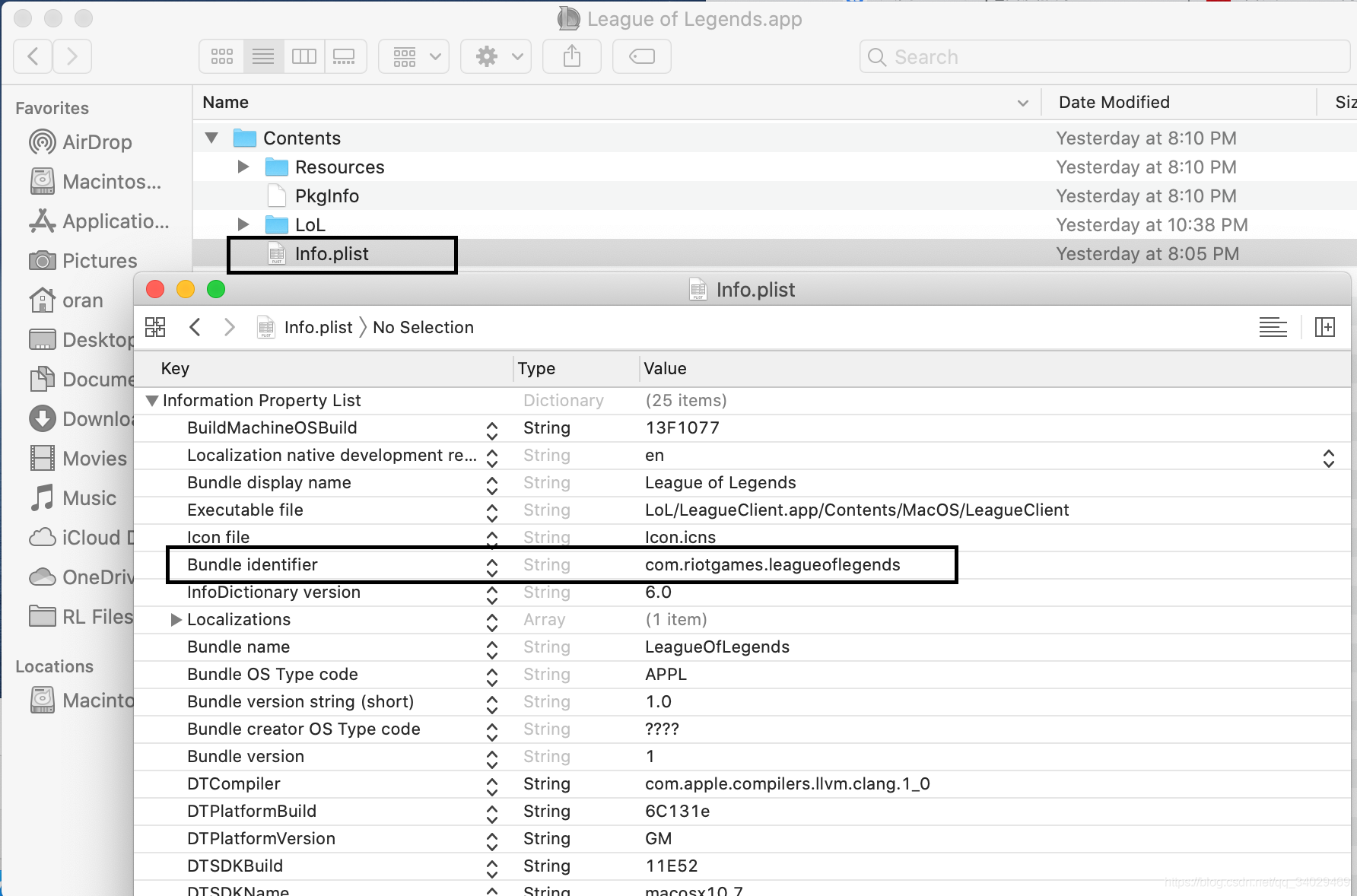The image size is (1357, 896).
Task: Switch Finder to column view
Action: [x=304, y=56]
